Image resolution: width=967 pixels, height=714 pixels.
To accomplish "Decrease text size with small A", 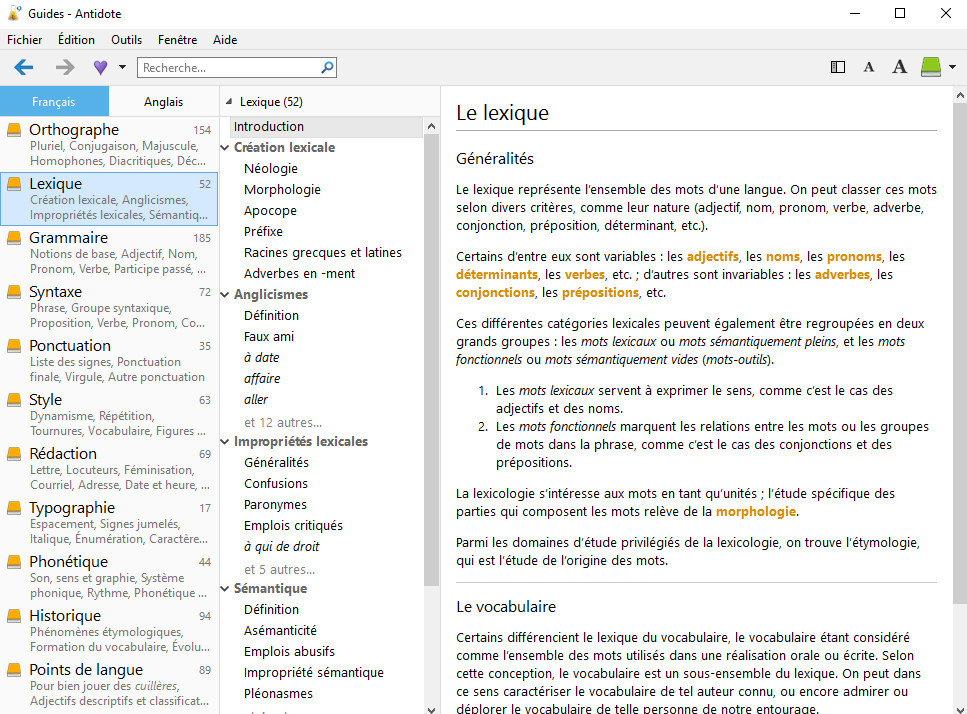I will point(868,67).
